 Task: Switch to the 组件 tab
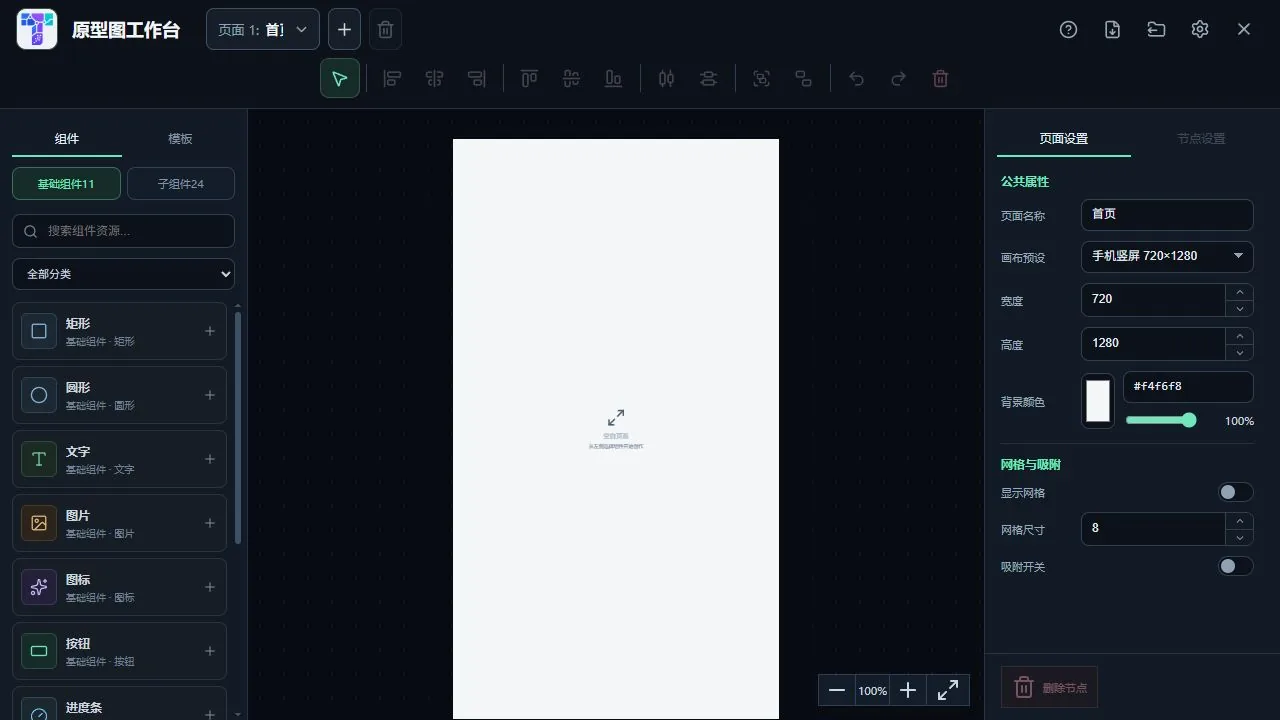[x=67, y=139]
